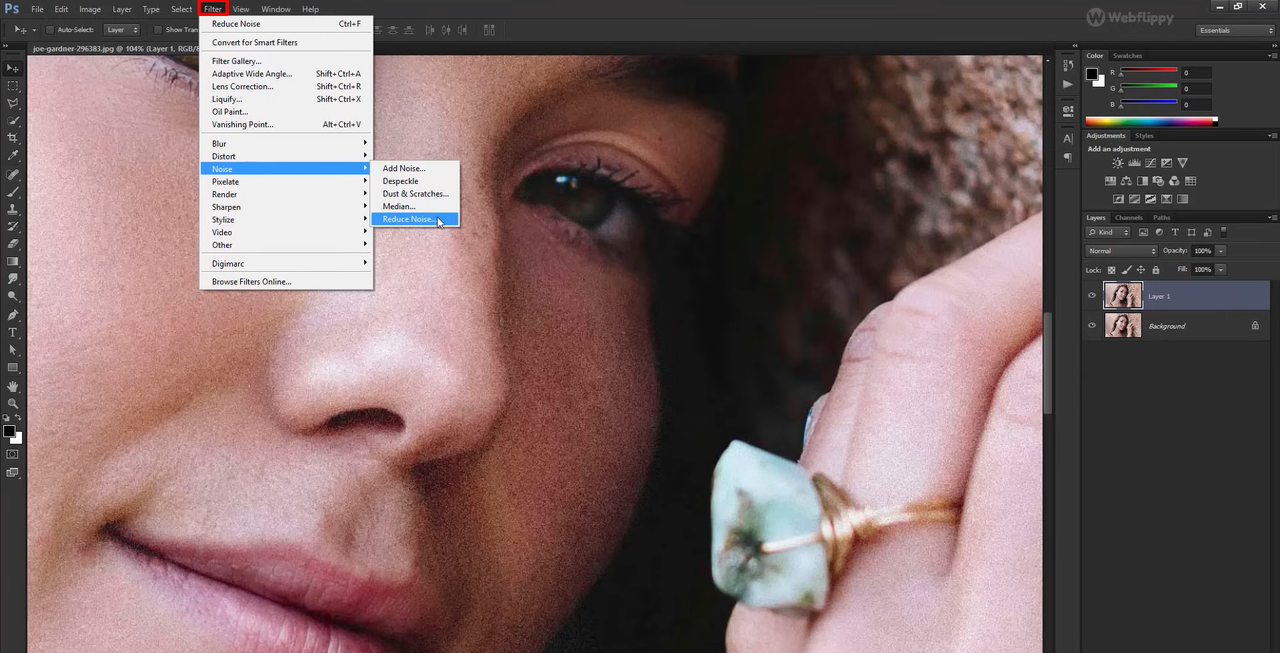The width and height of the screenshot is (1280, 653).
Task: Select the Gradient tool
Action: (x=12, y=261)
